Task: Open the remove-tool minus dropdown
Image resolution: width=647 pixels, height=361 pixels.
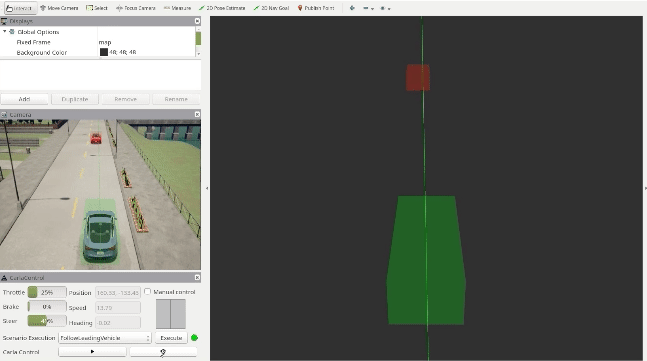Action: pyautogui.click(x=368, y=8)
